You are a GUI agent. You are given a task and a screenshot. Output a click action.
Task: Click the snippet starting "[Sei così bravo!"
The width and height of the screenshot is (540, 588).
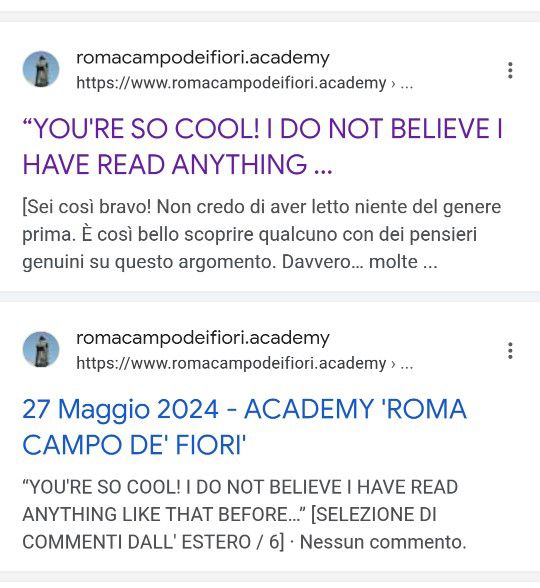(x=262, y=234)
